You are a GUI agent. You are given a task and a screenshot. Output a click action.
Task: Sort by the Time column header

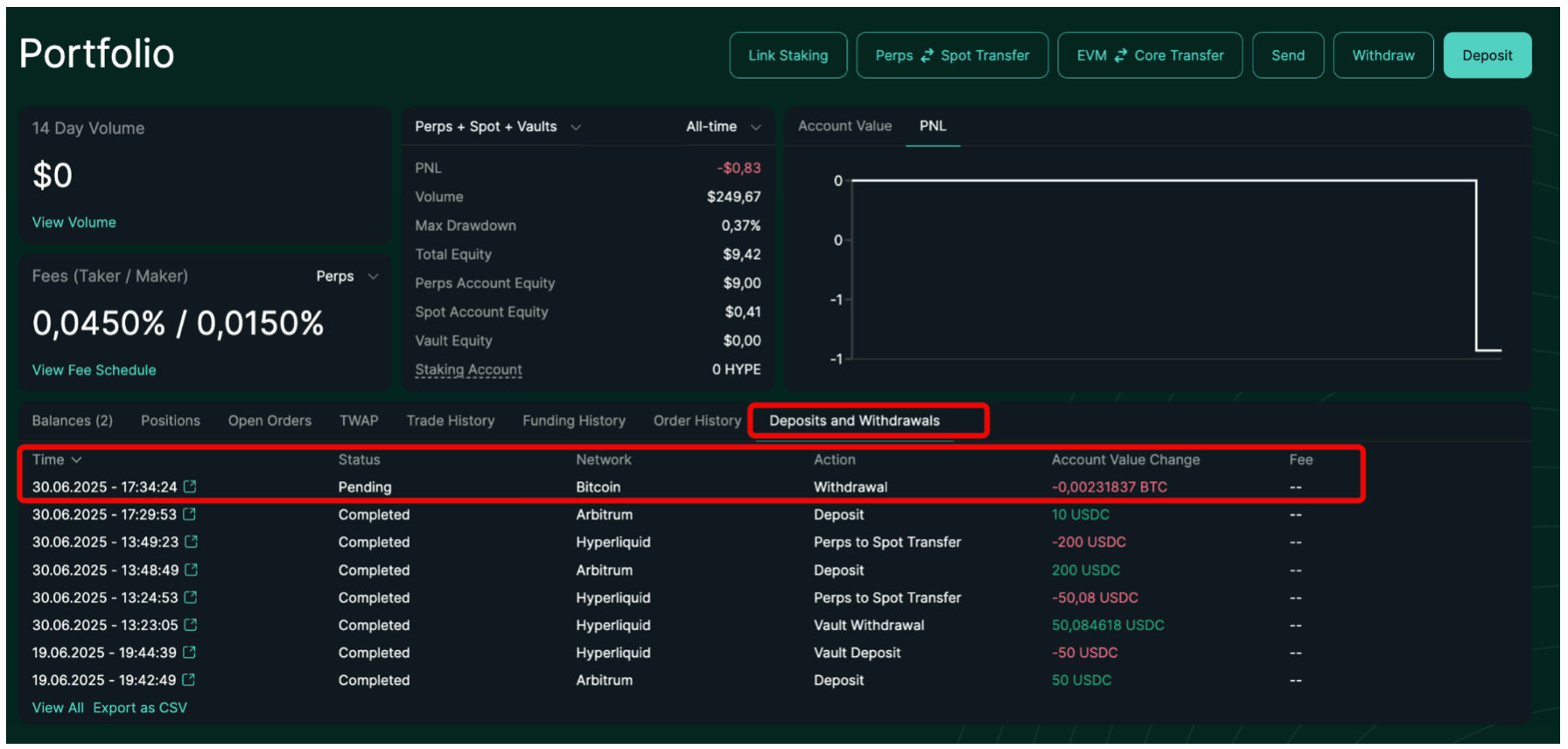[57, 459]
